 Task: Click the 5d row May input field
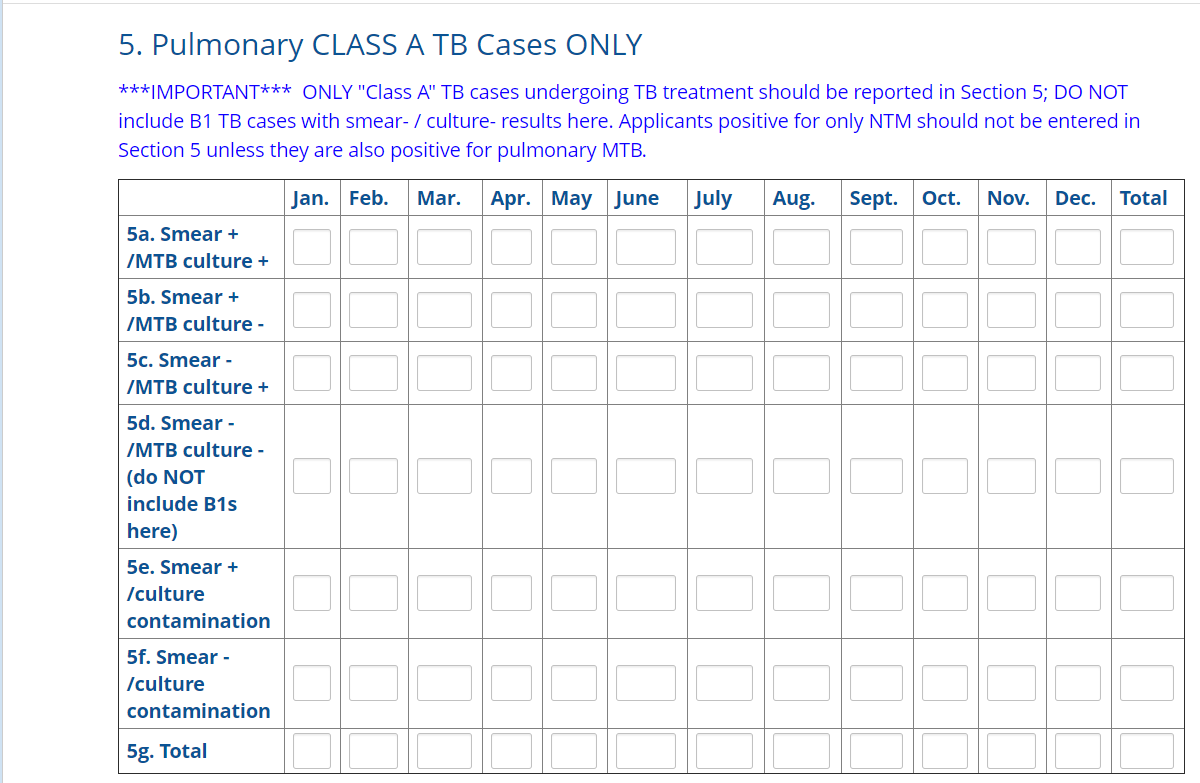click(x=573, y=476)
